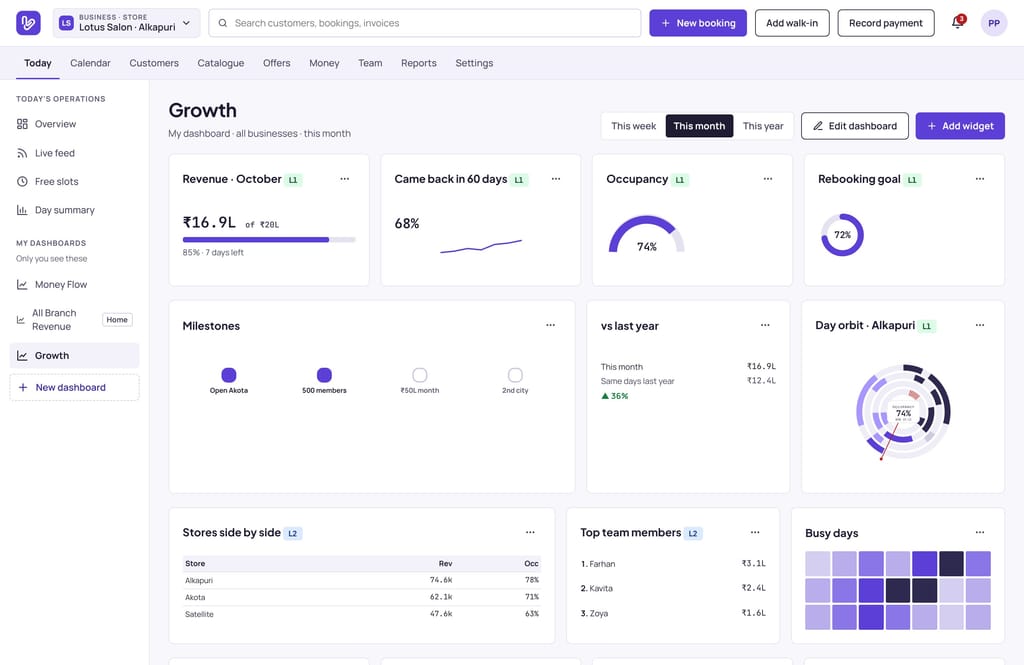
Task: Create a New dashboard
Action: tap(74, 387)
